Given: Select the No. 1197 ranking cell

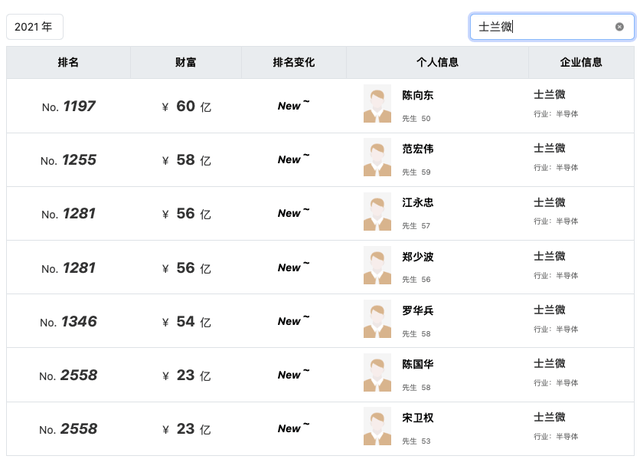Looking at the screenshot, I should click(x=68, y=106).
